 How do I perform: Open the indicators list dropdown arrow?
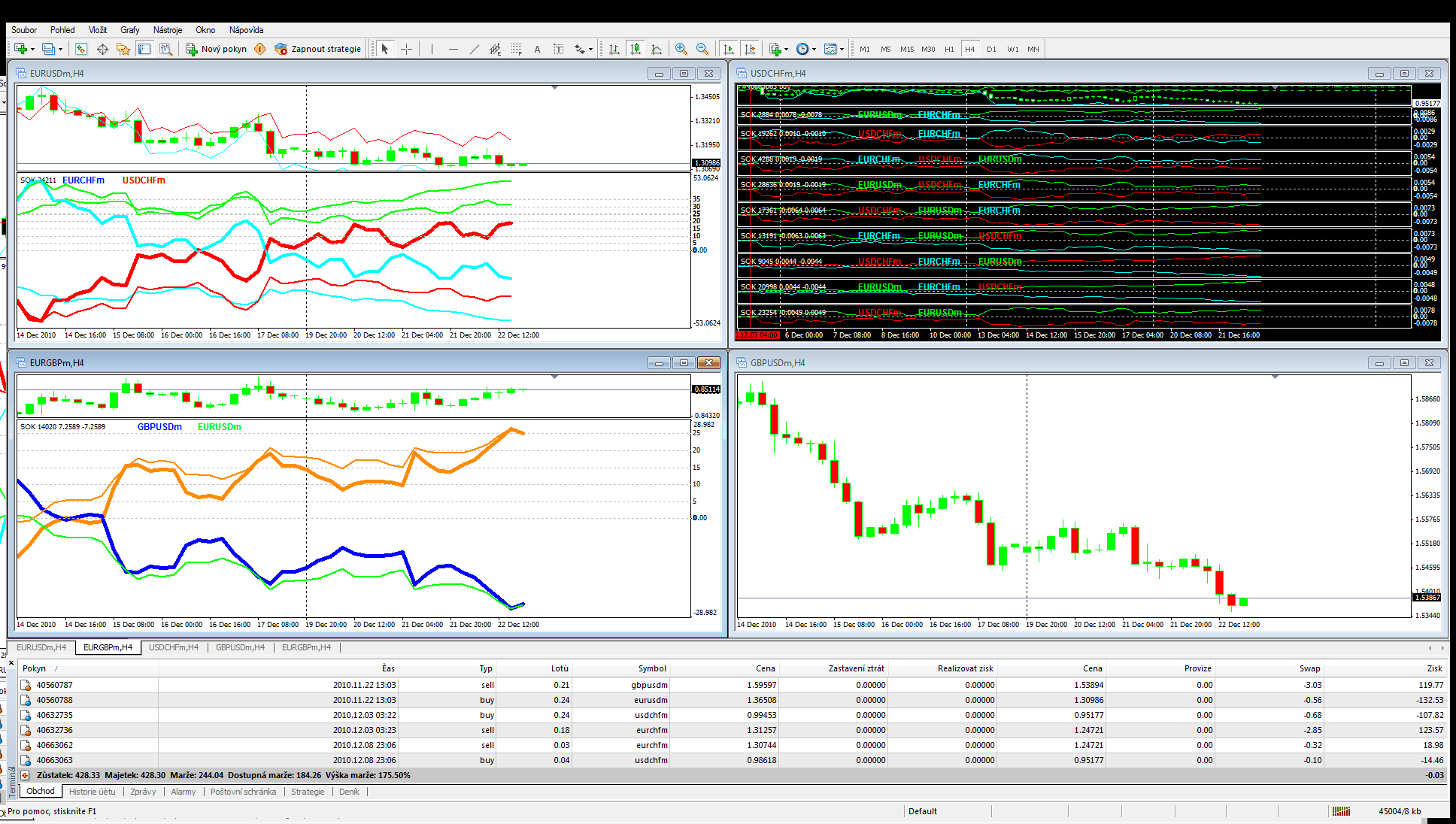[x=786, y=49]
